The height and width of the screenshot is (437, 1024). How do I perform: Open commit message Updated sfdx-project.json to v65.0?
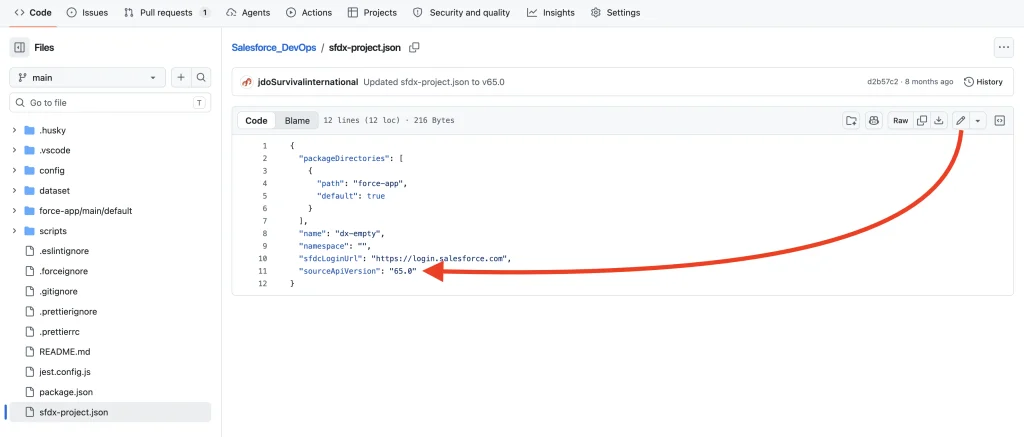tap(434, 82)
